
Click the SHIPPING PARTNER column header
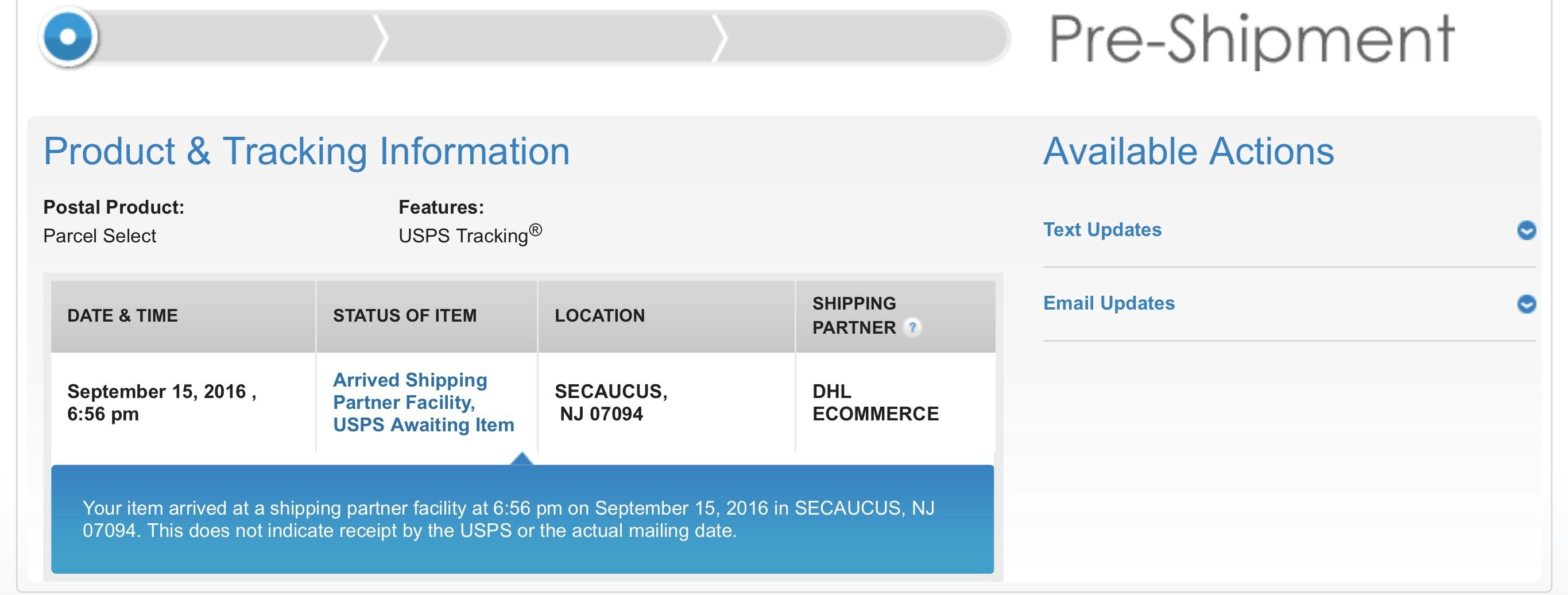854,315
